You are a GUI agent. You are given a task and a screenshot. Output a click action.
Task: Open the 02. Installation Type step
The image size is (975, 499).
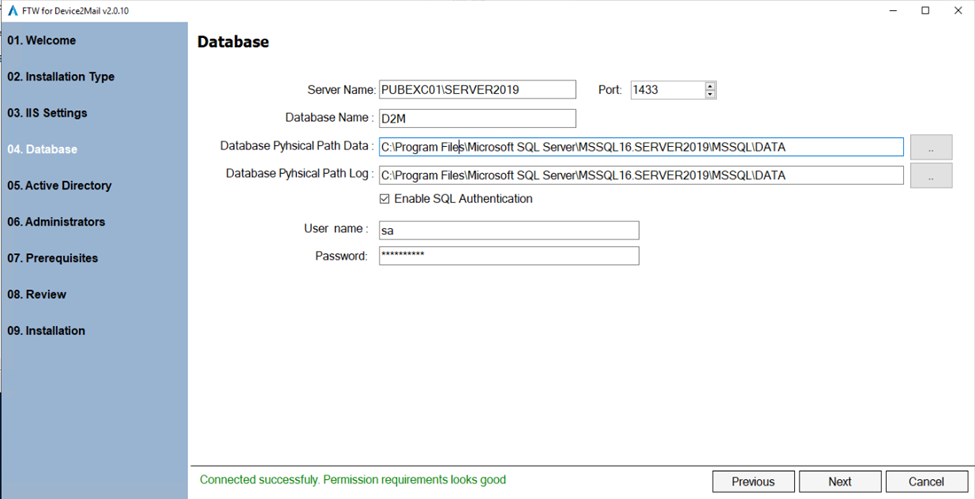pos(61,77)
